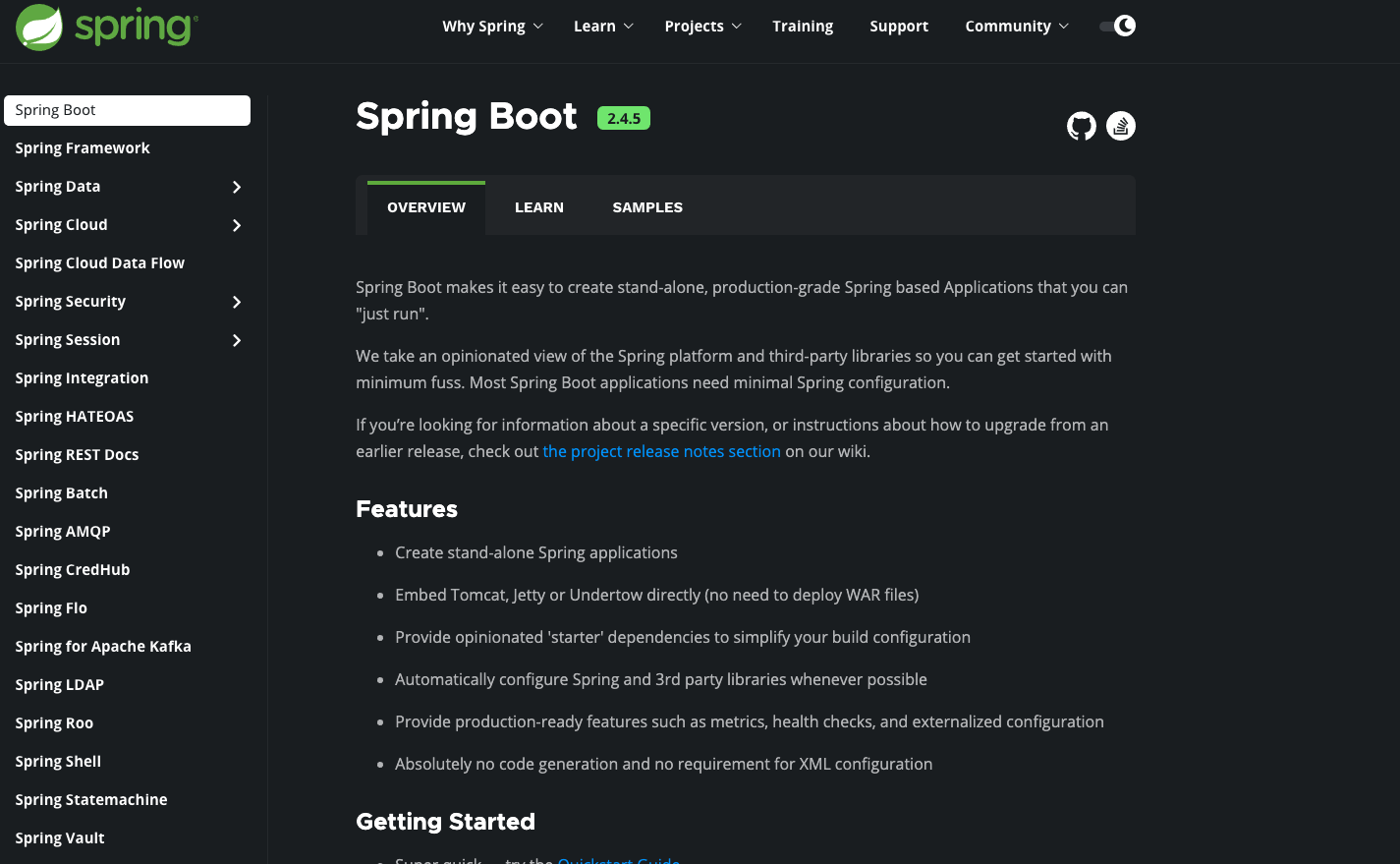The height and width of the screenshot is (864, 1400).
Task: Click 'Absolutely no code generation' bullet
Action: (x=664, y=764)
